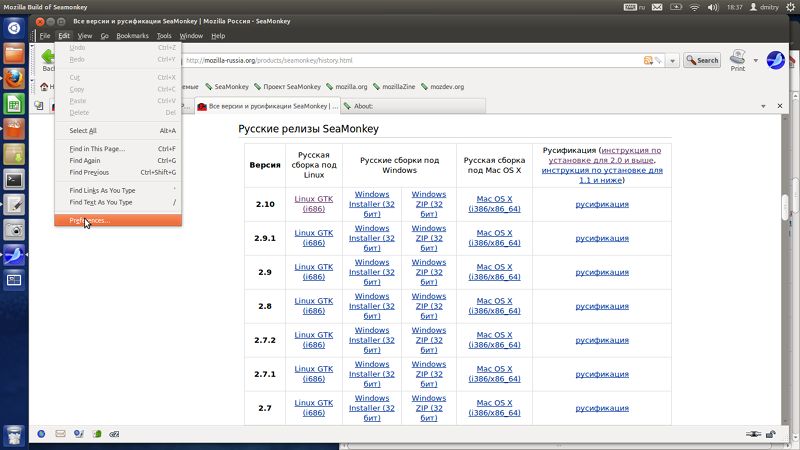Click the bookmark tag icon in address bar
The image size is (800, 450).
tap(659, 60)
